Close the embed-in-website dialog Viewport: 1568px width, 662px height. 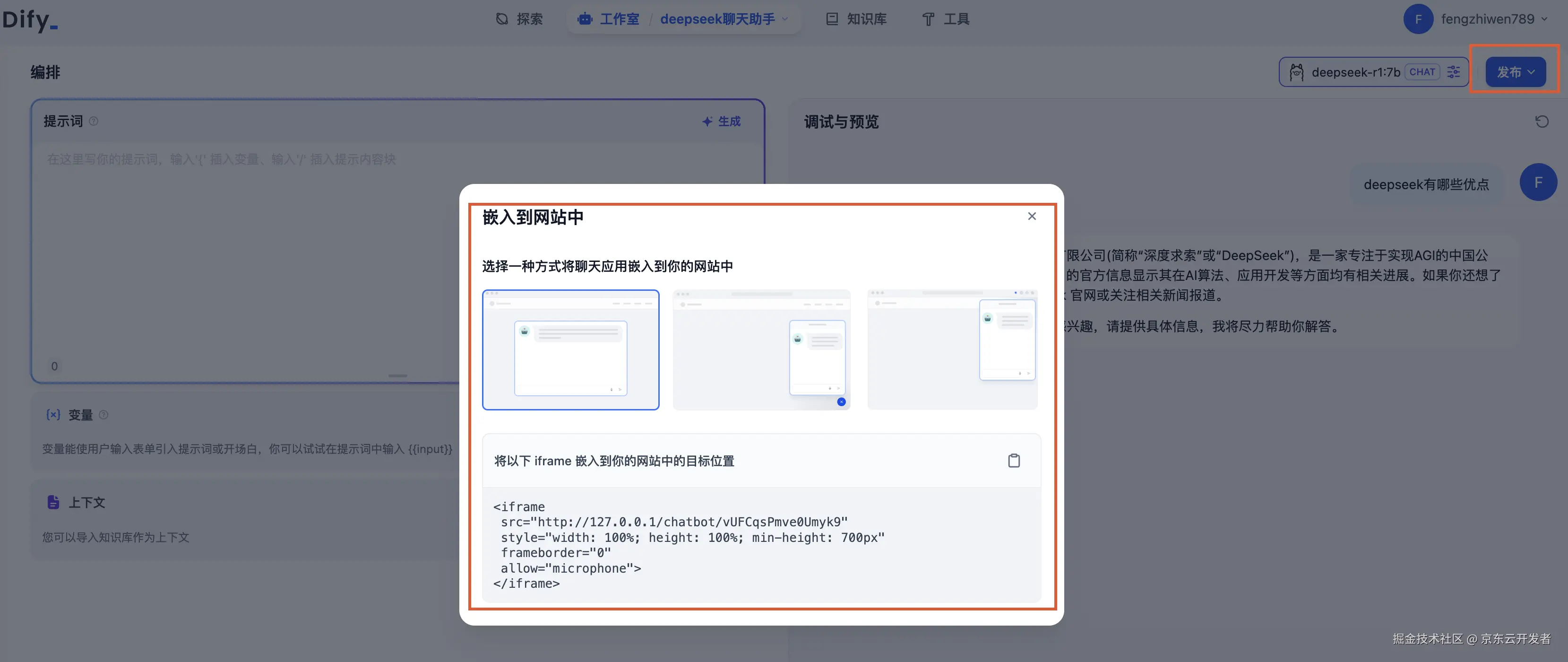[x=1032, y=216]
